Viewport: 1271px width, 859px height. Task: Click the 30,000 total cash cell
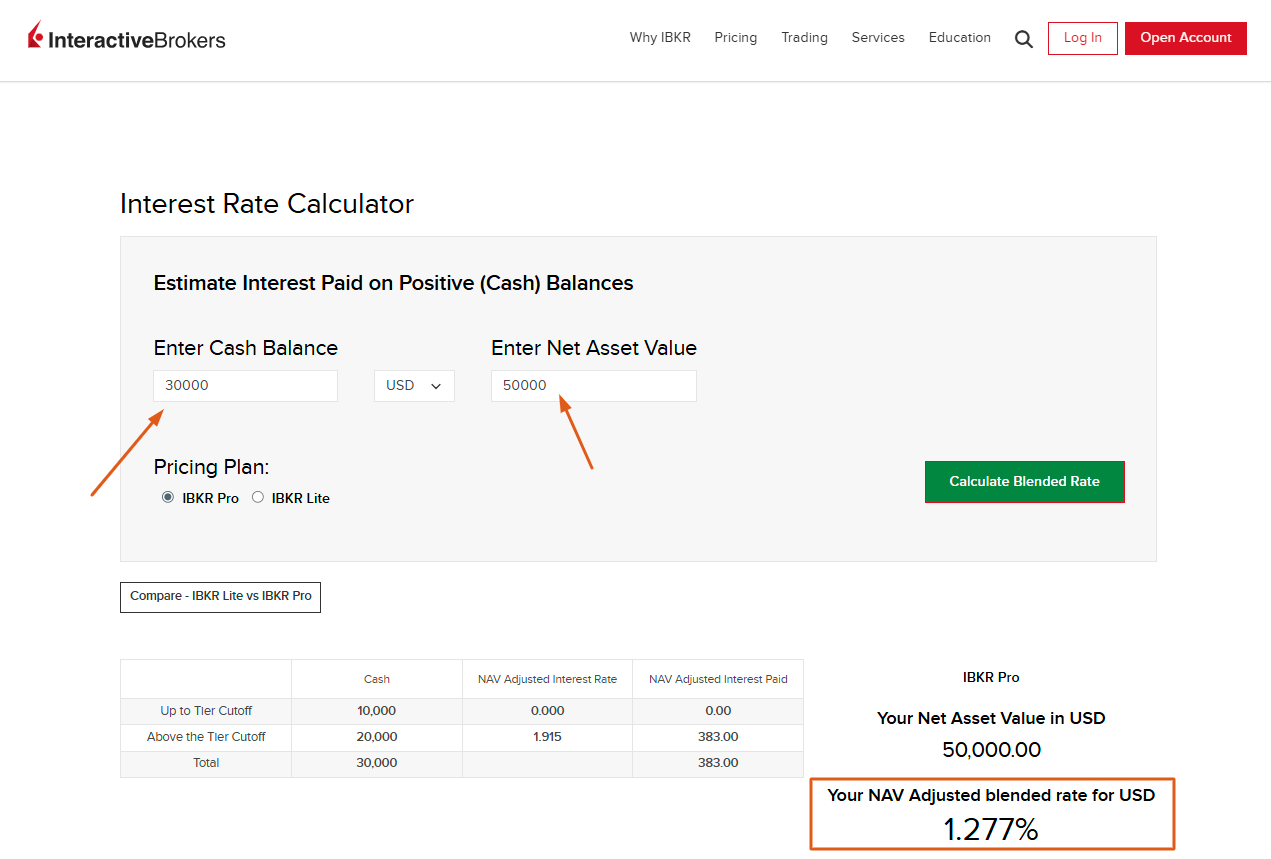click(377, 763)
